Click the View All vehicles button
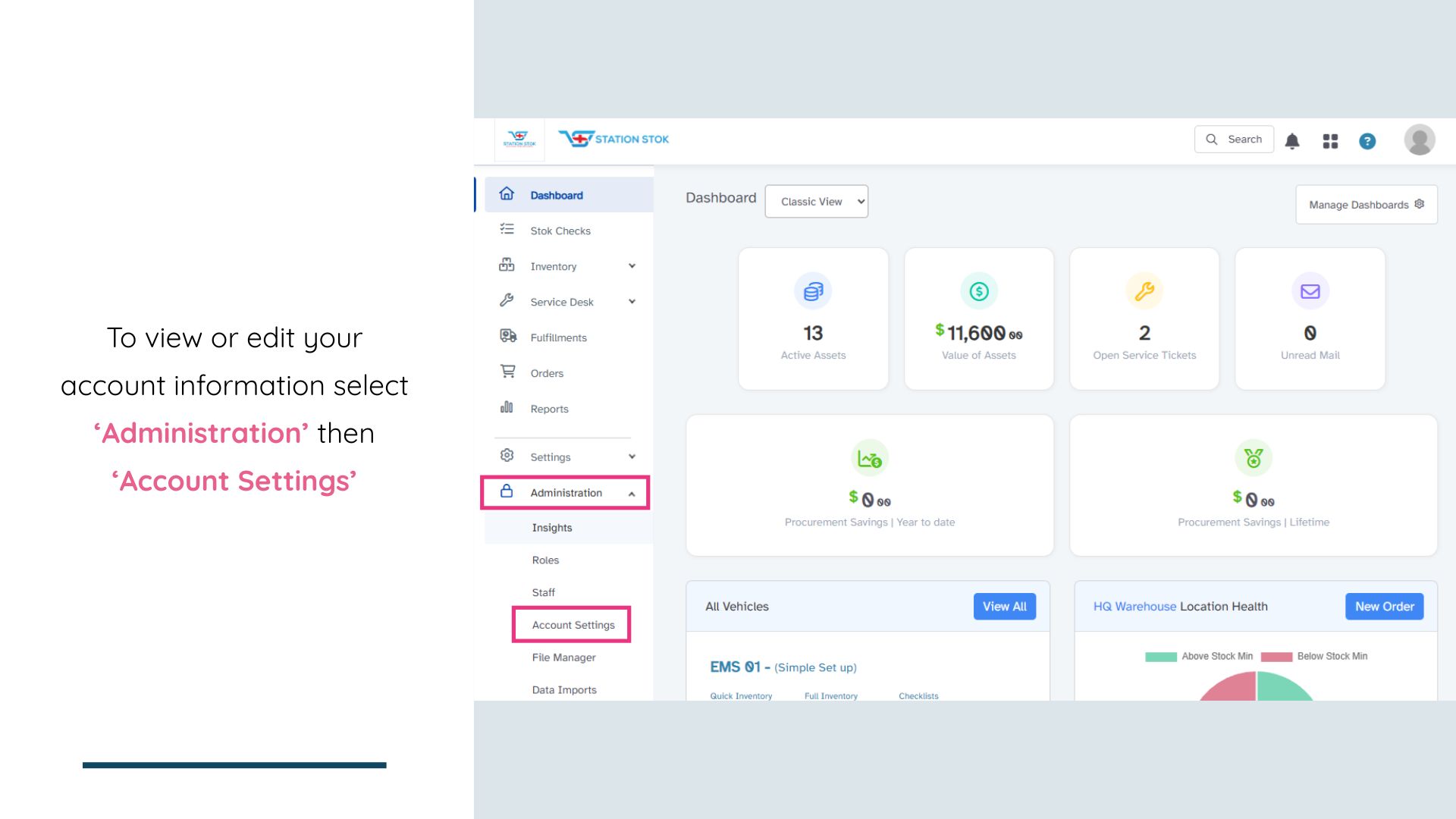This screenshot has height=819, width=1456. click(1004, 607)
